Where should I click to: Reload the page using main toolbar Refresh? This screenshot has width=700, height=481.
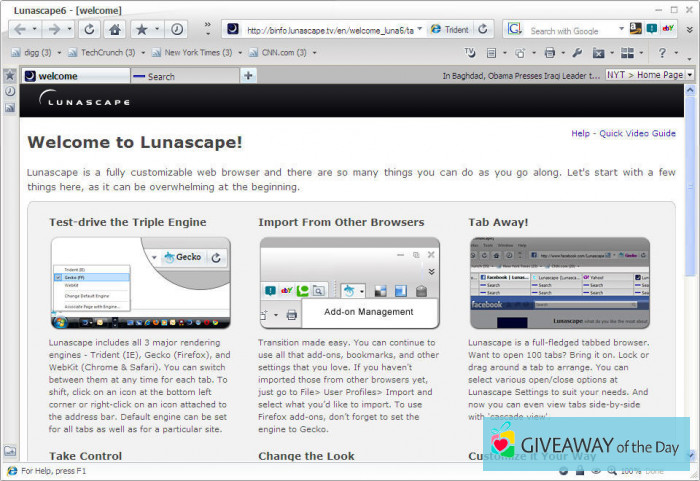(x=89, y=30)
